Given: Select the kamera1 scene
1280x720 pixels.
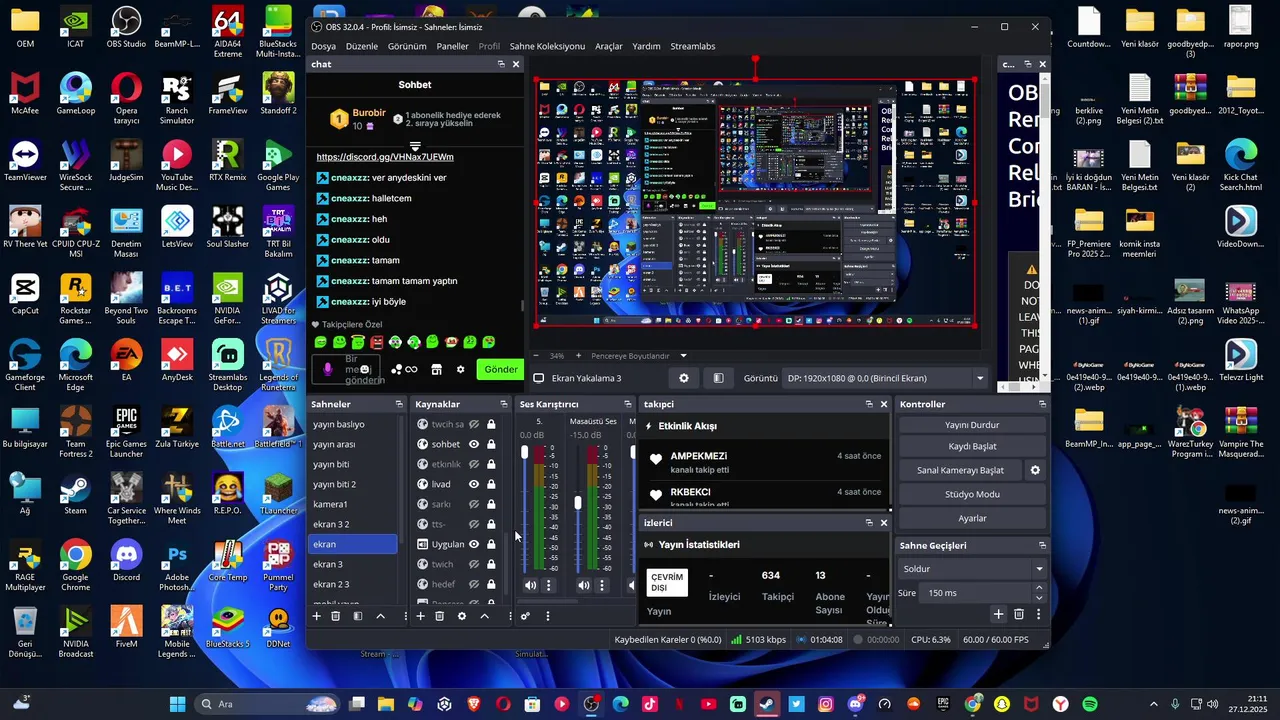Looking at the screenshot, I should [x=353, y=504].
